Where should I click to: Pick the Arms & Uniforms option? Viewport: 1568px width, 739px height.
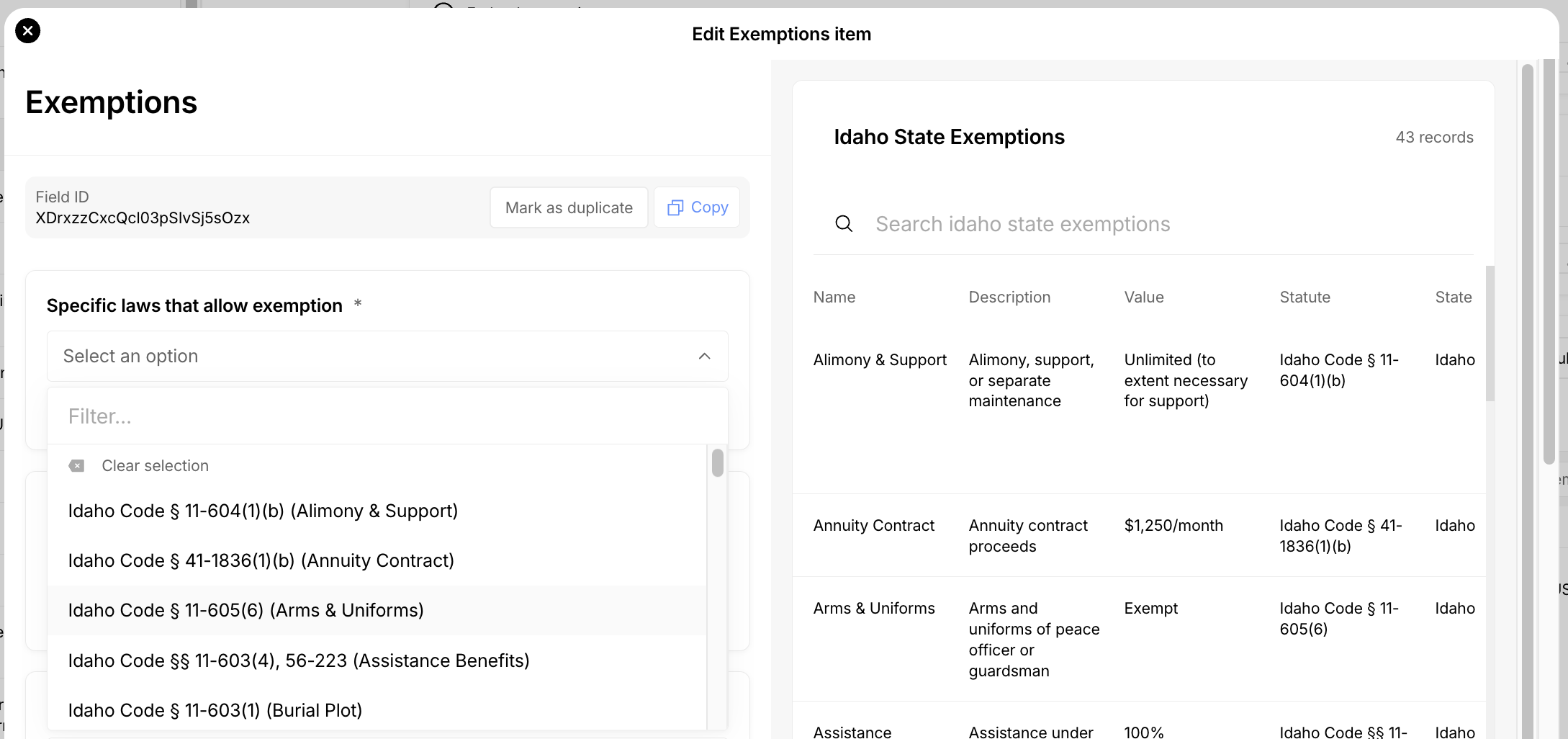click(x=245, y=610)
